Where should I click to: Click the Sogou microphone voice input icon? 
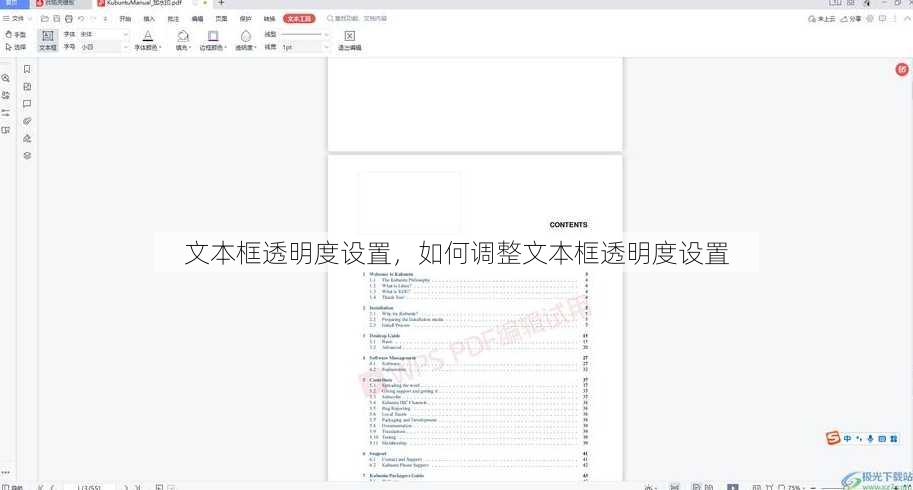(x=870, y=439)
